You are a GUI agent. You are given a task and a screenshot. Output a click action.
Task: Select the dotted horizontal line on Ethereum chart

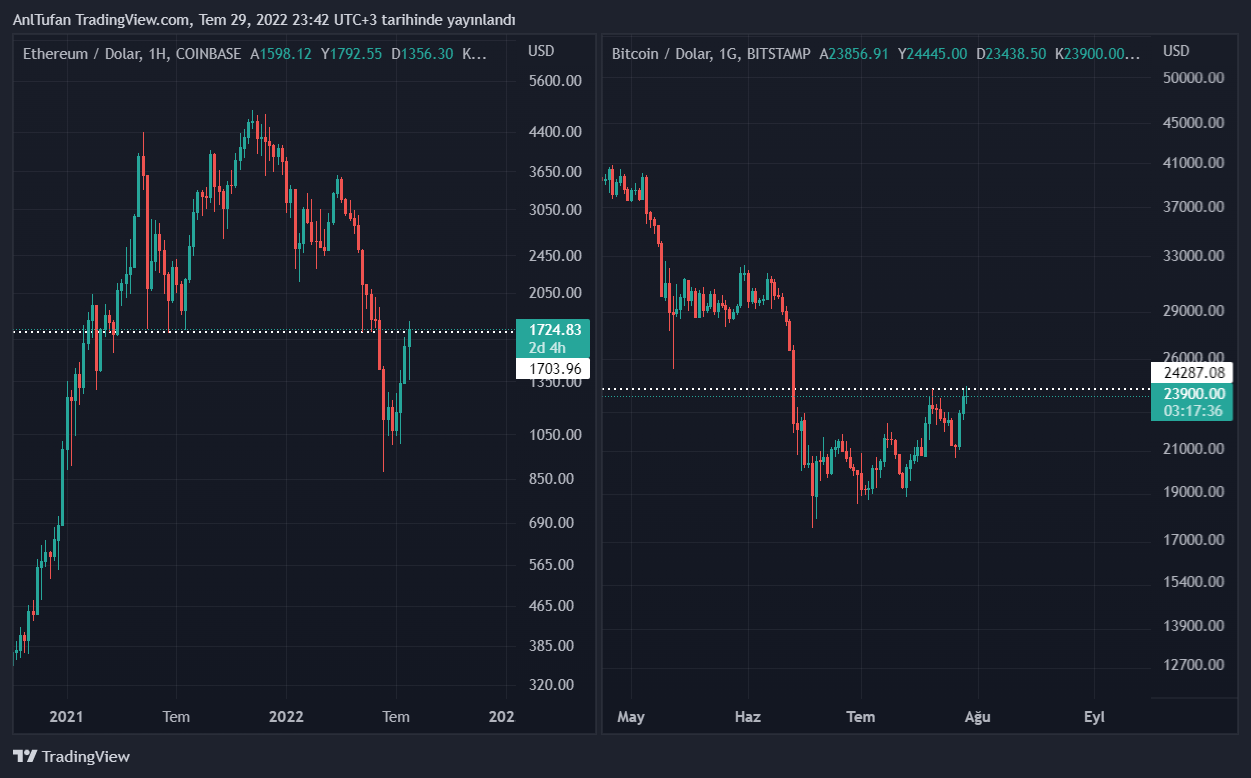[x=250, y=331]
